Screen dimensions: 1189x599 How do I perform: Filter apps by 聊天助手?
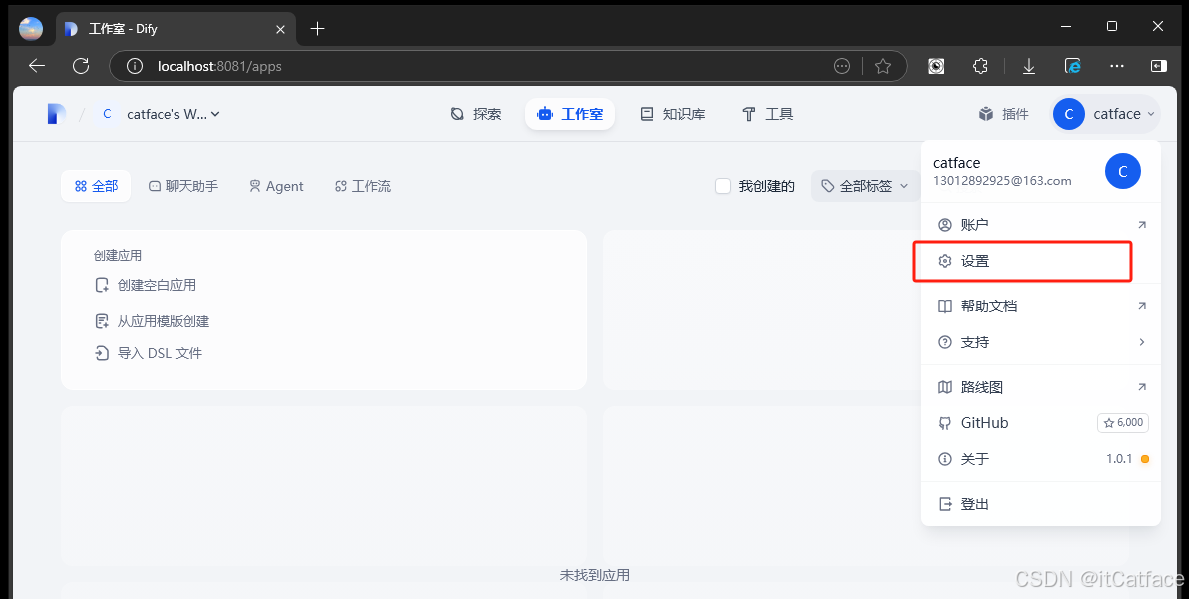point(184,186)
